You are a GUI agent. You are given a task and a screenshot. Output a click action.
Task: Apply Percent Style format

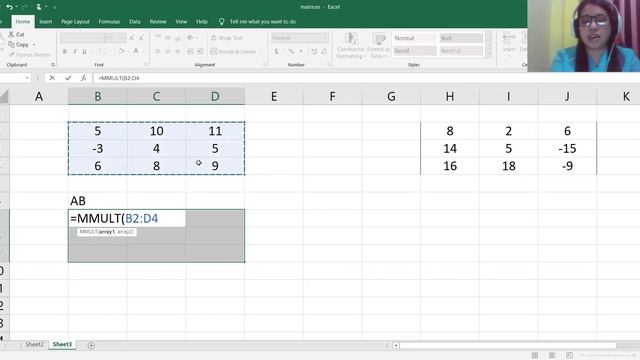pyautogui.click(x=291, y=51)
